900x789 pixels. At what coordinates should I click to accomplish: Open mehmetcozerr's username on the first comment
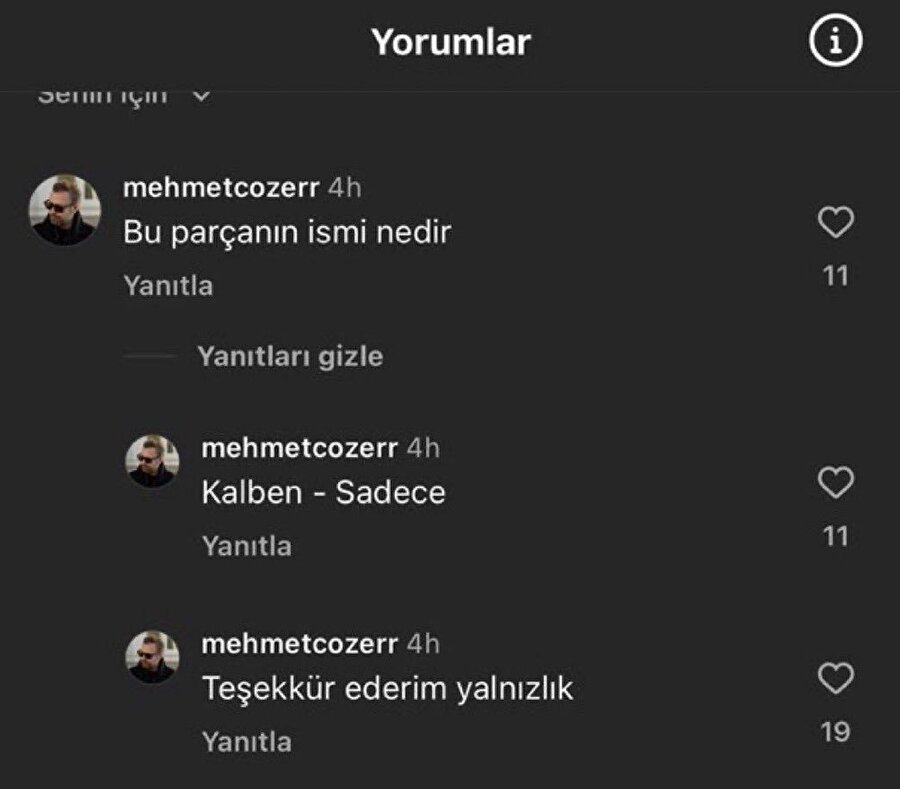pos(219,187)
